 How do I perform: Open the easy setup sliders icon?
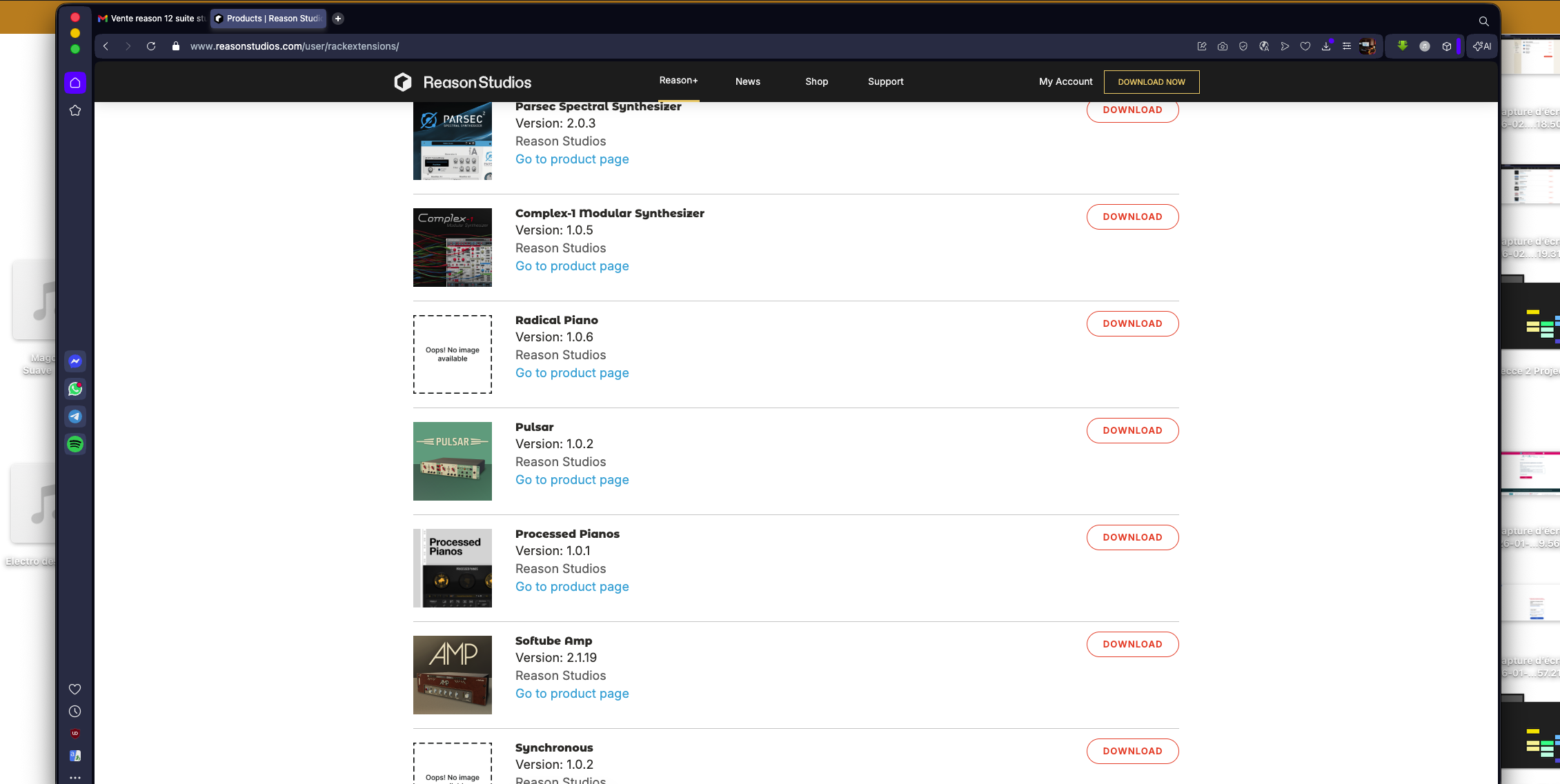[1347, 46]
